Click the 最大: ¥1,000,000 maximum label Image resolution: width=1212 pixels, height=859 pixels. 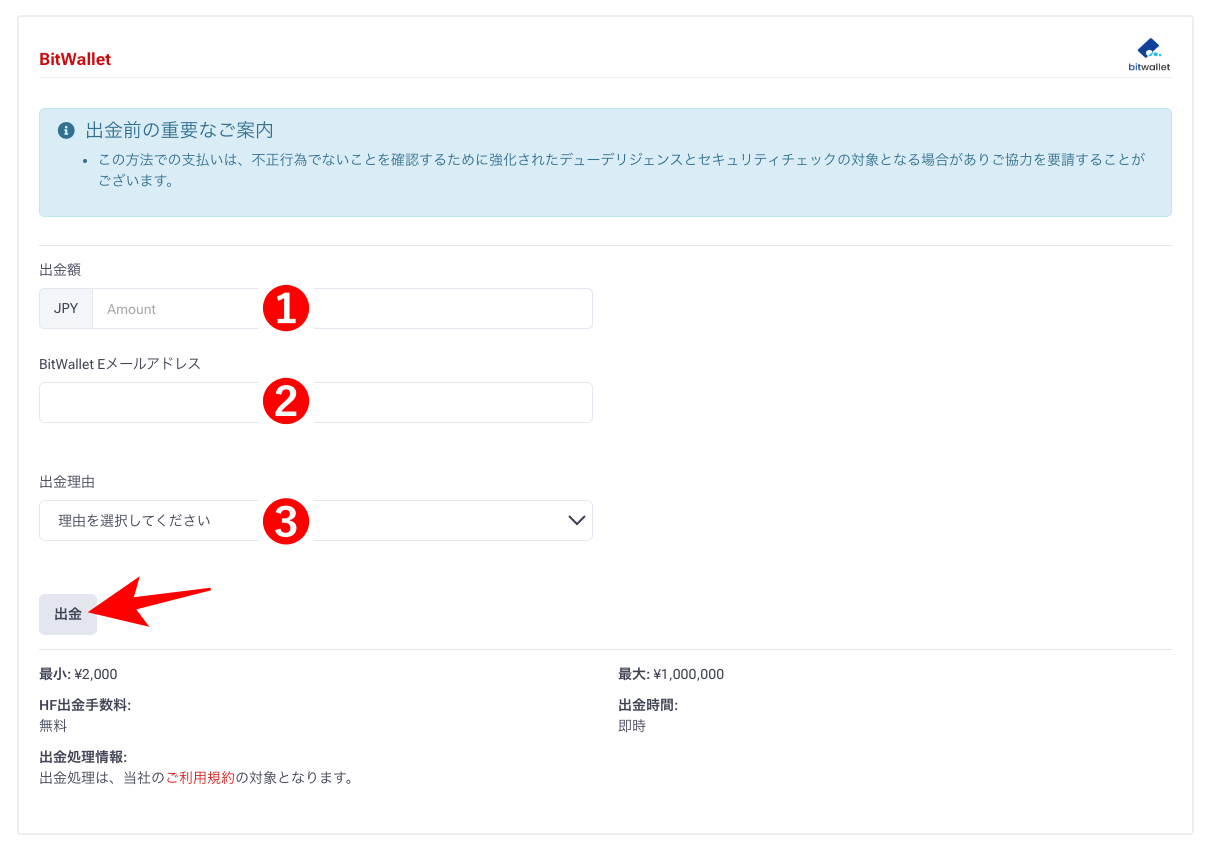[x=672, y=674]
